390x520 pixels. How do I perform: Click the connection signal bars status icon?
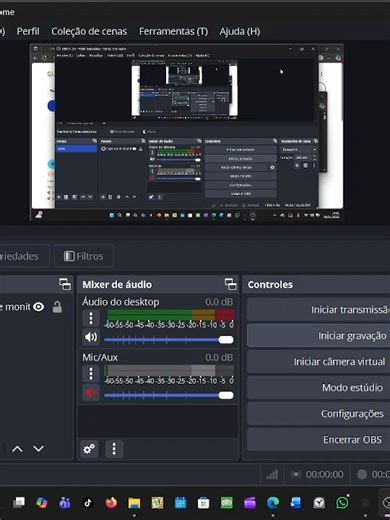(x=272, y=474)
